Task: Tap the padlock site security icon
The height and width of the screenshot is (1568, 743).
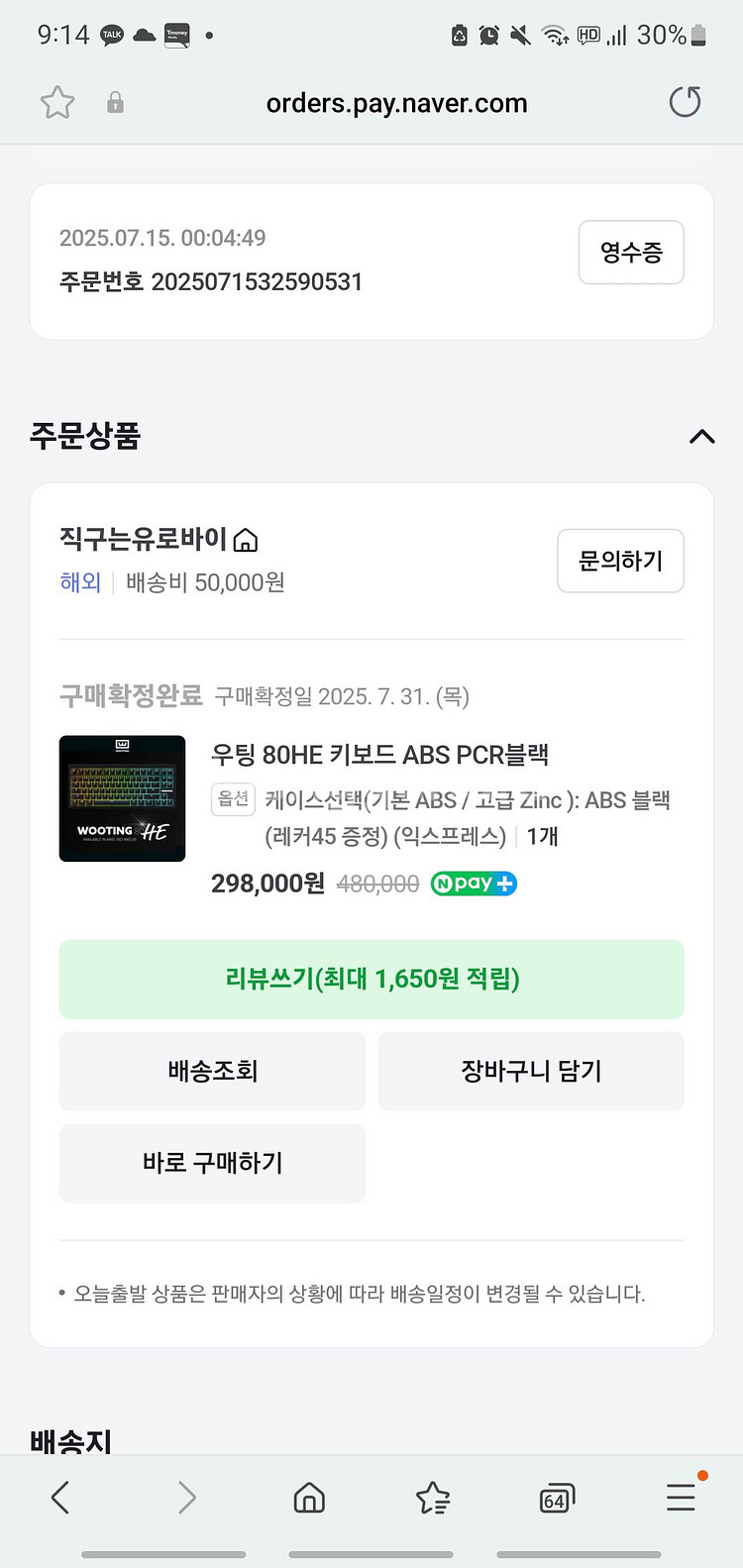Action: pyautogui.click(x=115, y=102)
